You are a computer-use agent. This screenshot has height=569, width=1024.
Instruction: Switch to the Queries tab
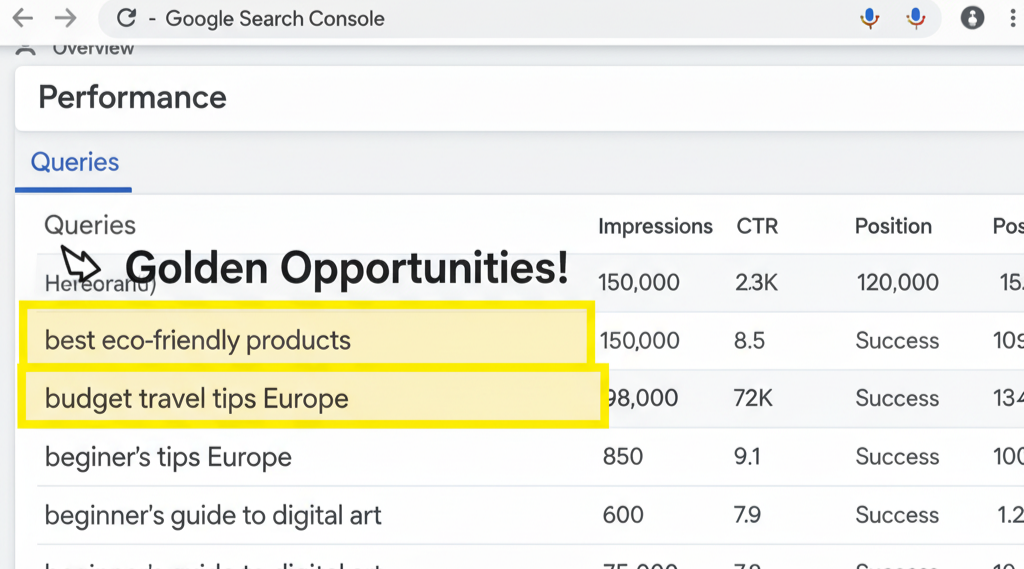pyautogui.click(x=75, y=162)
